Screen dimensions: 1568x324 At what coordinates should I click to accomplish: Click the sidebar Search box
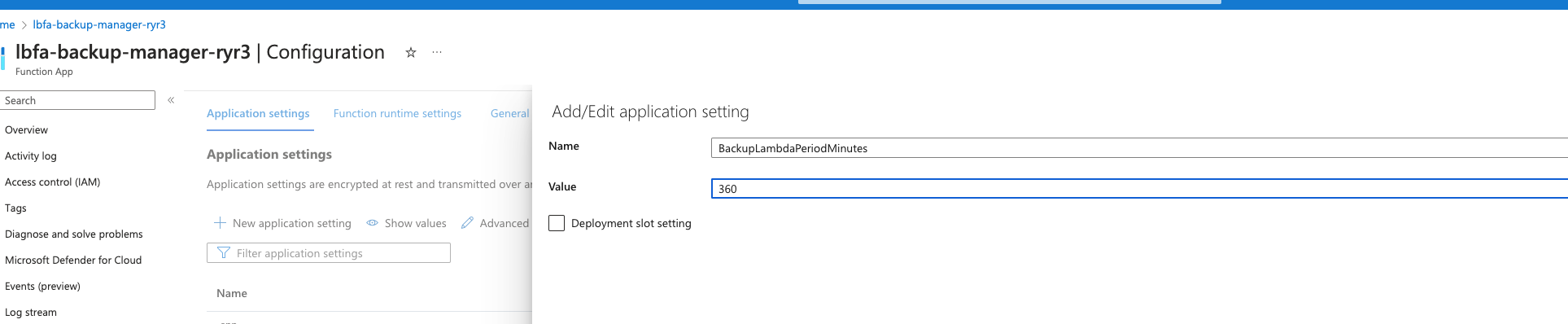(77, 100)
